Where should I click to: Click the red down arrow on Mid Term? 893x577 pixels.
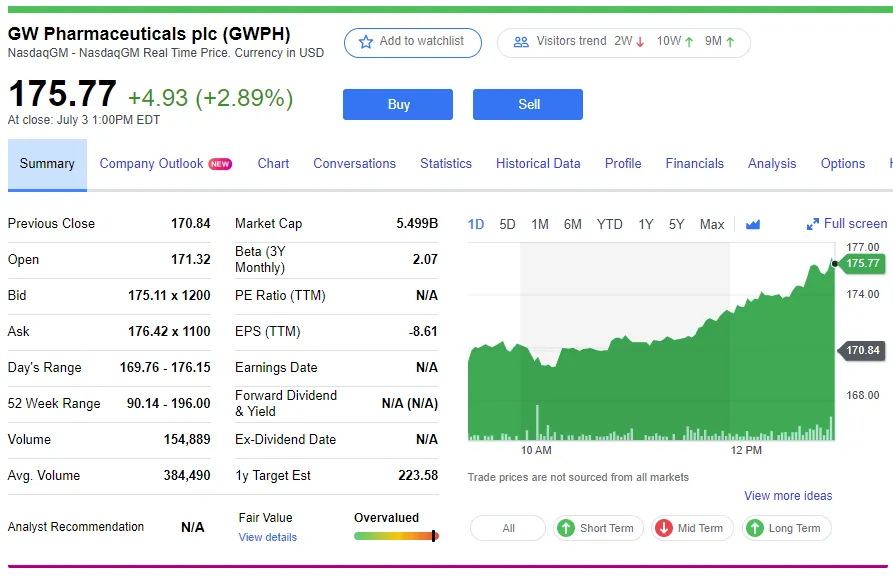pyautogui.click(x=663, y=528)
